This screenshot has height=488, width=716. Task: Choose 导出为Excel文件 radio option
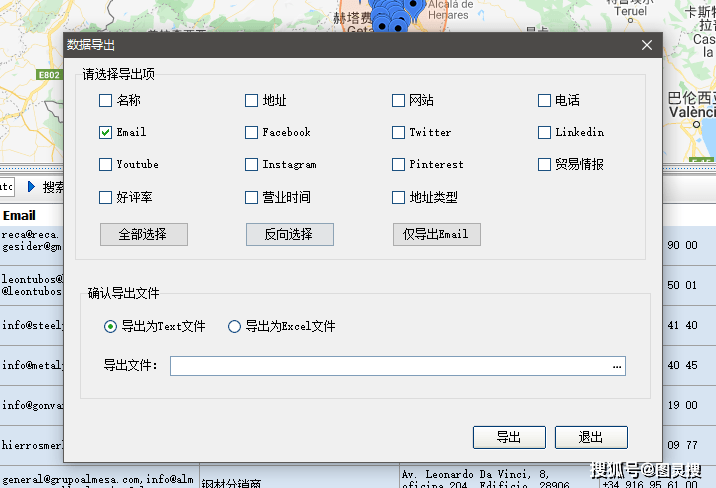tap(235, 326)
